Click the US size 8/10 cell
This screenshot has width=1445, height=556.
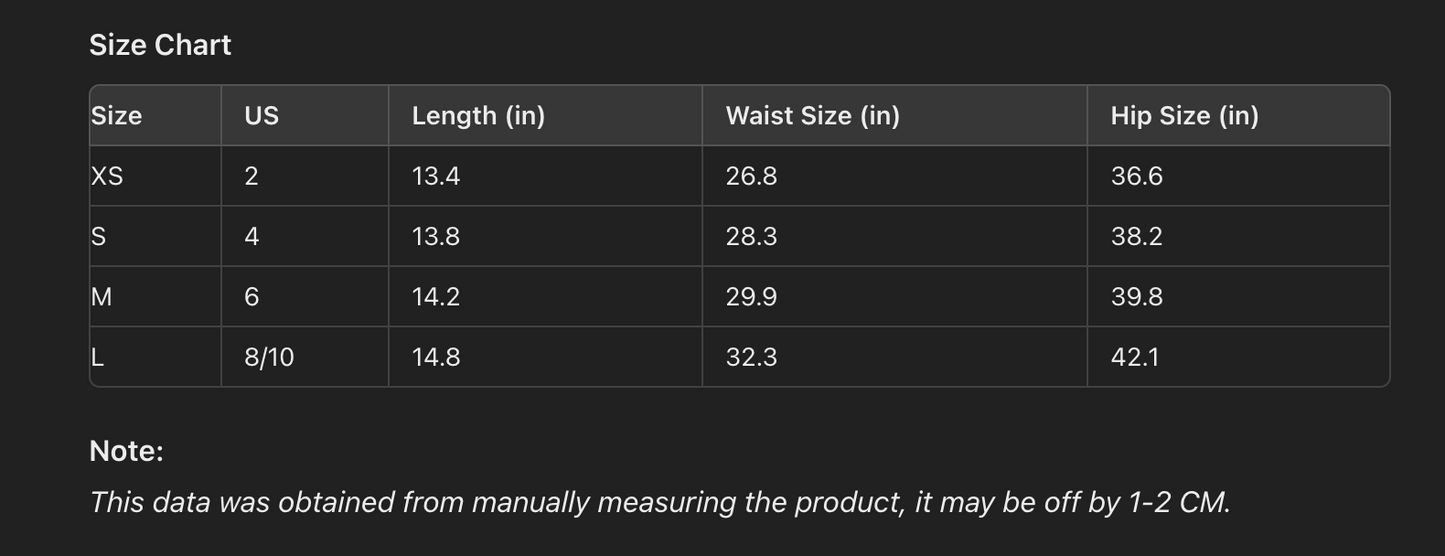pyautogui.click(x=269, y=357)
